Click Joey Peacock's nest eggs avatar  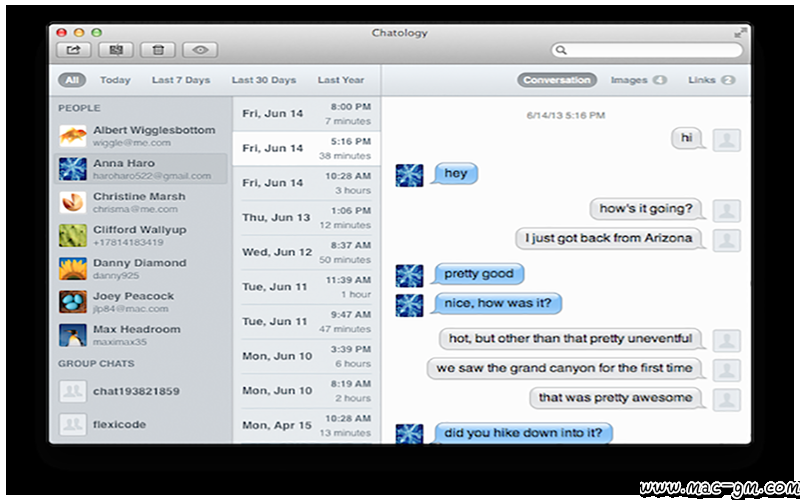72,302
